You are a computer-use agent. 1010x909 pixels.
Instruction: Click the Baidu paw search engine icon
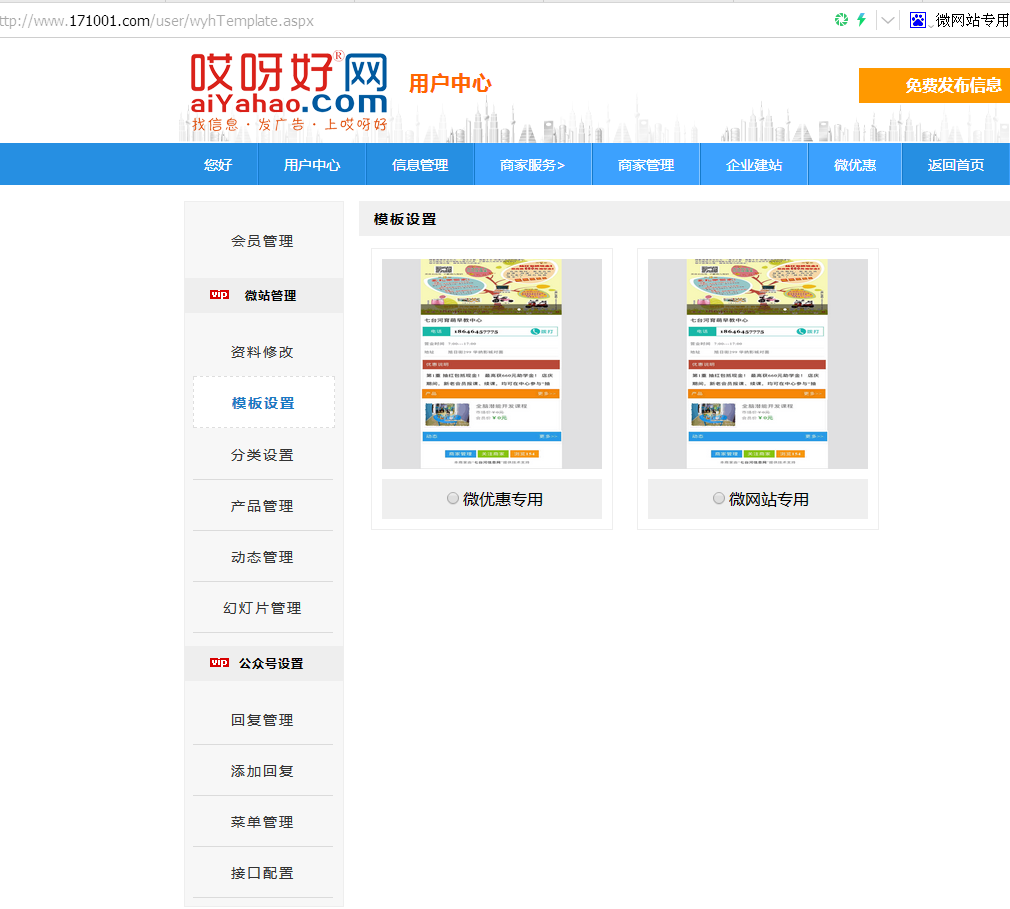(918, 20)
